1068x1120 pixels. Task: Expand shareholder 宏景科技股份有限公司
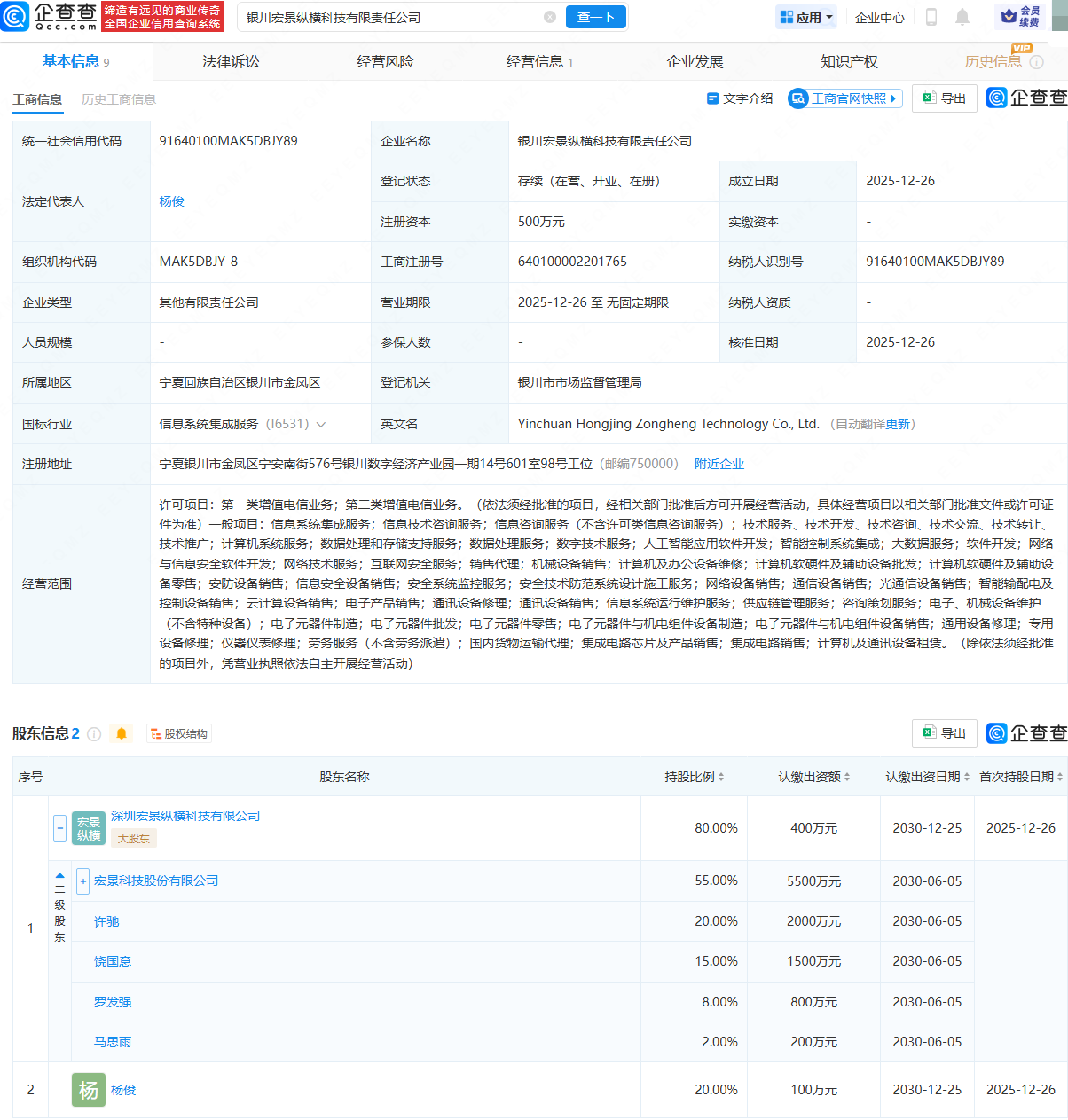[x=82, y=881]
